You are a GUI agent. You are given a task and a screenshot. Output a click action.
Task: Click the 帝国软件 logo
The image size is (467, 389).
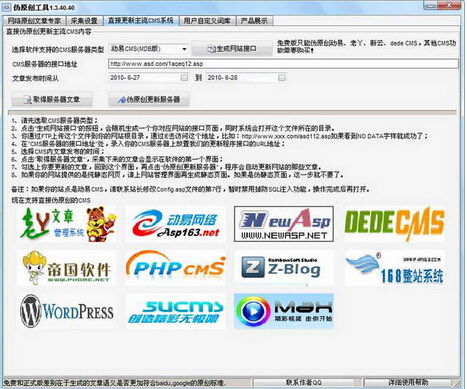pyautogui.click(x=67, y=268)
